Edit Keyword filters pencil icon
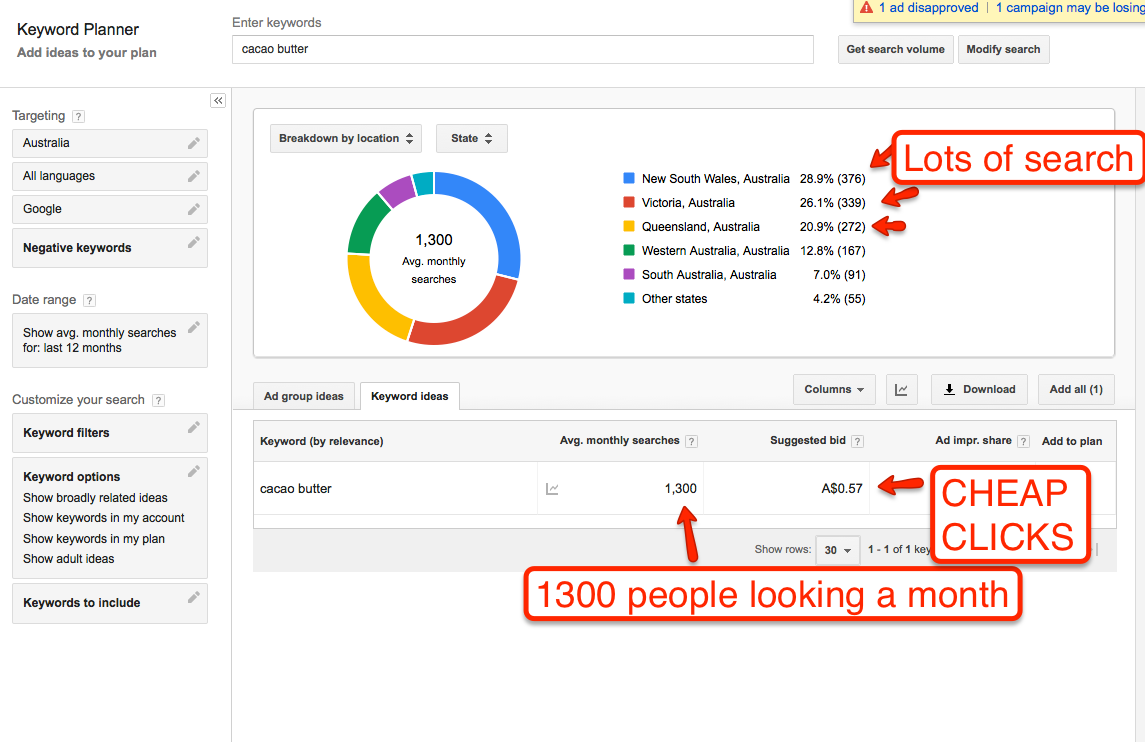This screenshot has width=1145, height=742. 194,427
